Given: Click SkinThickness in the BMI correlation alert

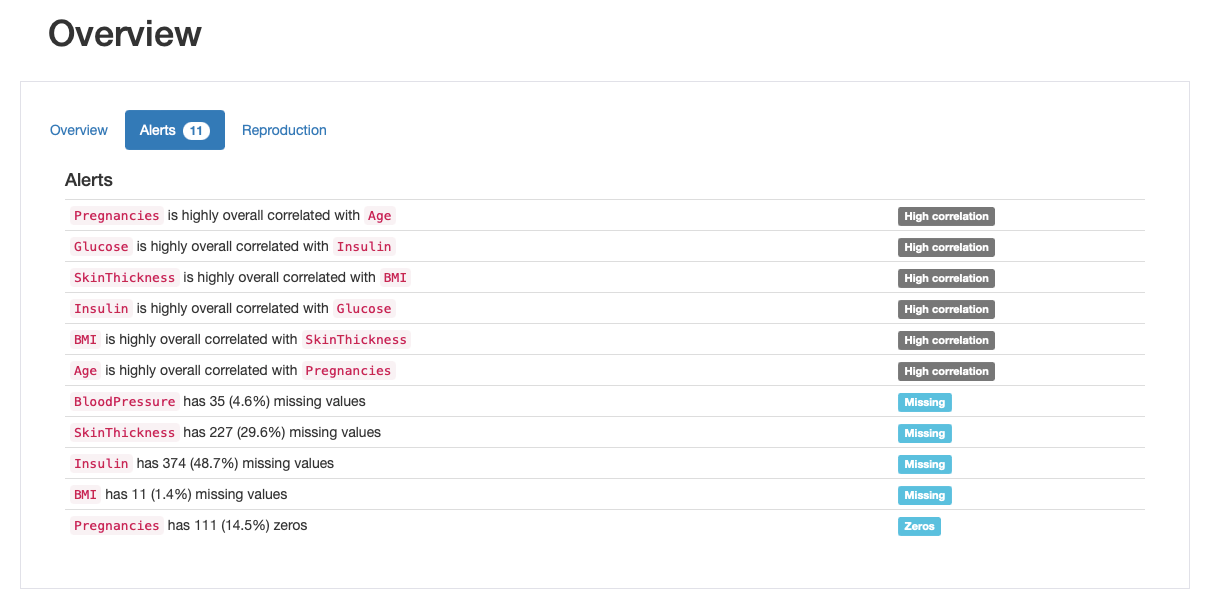Looking at the screenshot, I should click(x=125, y=278).
